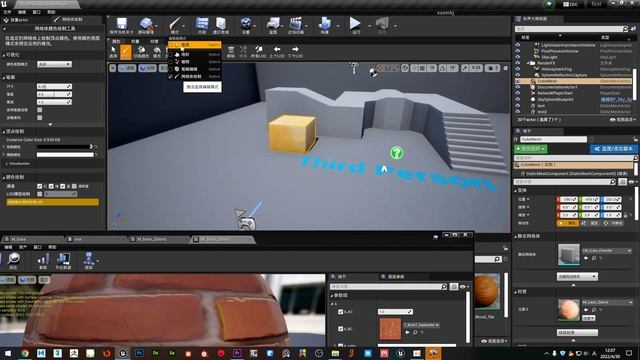Click the Lit view mode viewport button

point(147,68)
